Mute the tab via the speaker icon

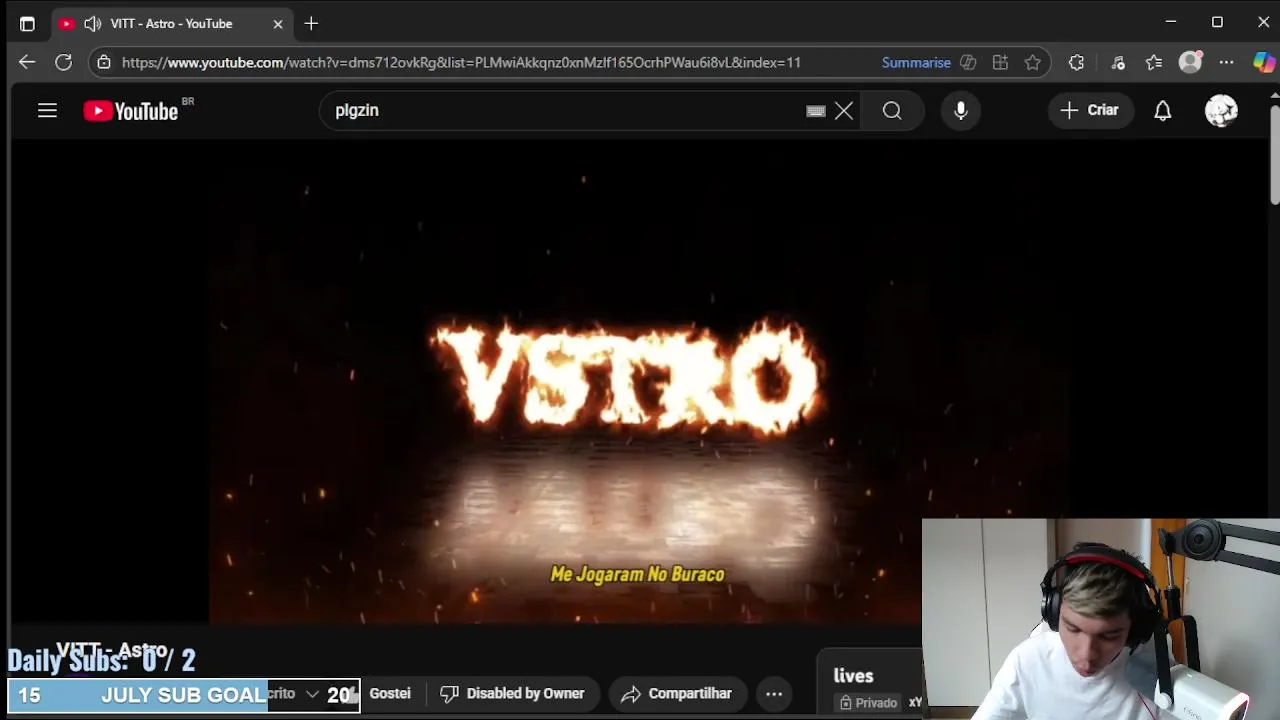tap(93, 23)
